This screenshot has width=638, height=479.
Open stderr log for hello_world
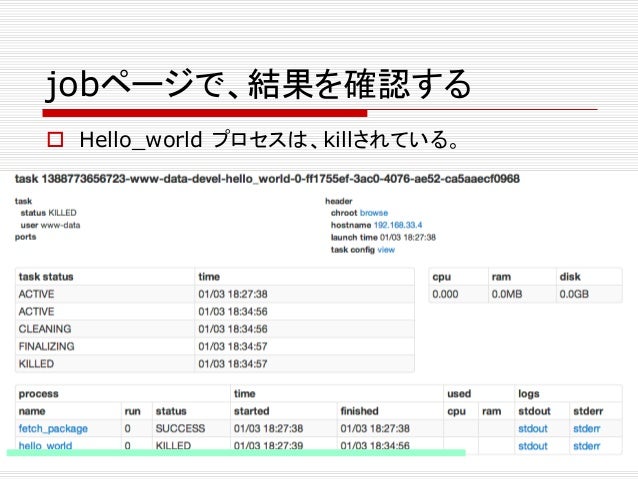tap(587, 445)
